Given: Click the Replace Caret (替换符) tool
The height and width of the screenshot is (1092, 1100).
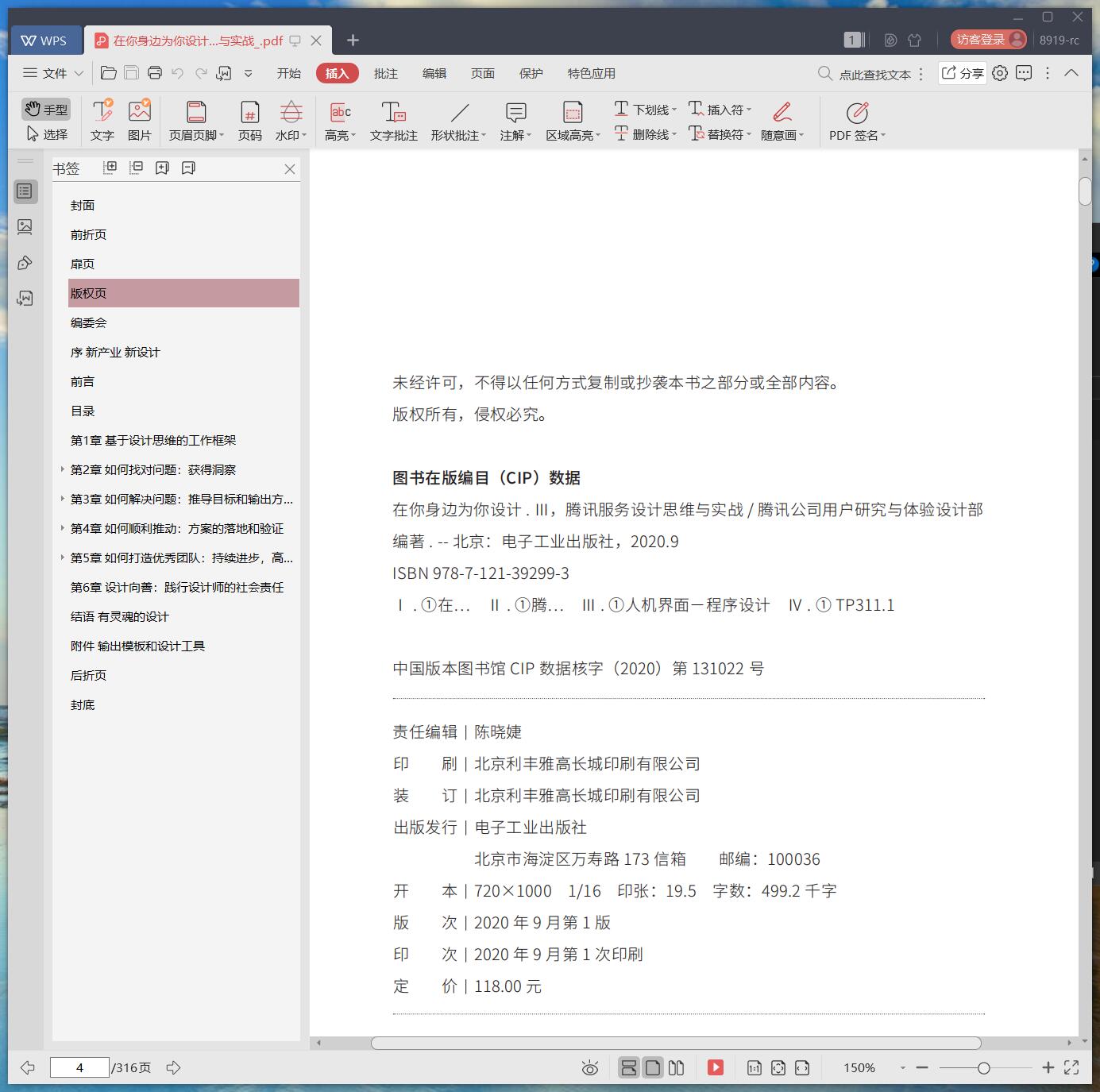Looking at the screenshot, I should pyautogui.click(x=720, y=134).
